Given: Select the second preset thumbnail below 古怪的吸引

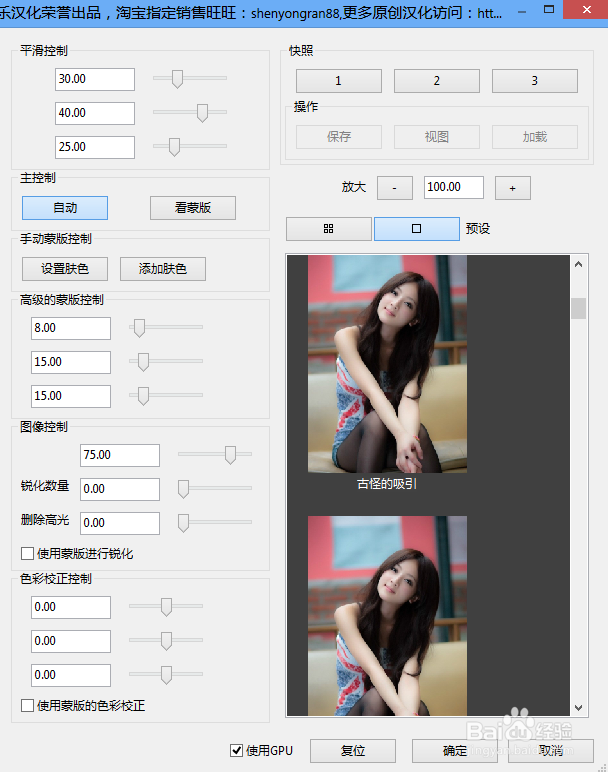Looking at the screenshot, I should 387,615.
